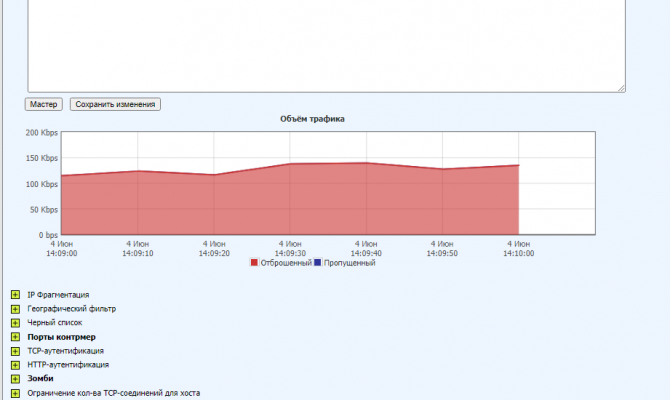
Task: Expand HTTP-аутентификация section
Action: (x=15, y=365)
